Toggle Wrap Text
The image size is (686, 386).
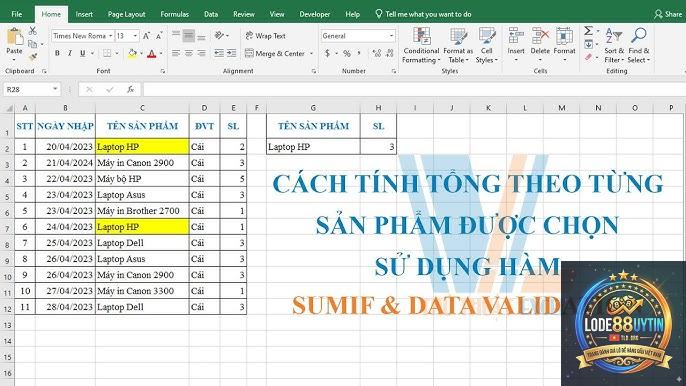[265, 36]
